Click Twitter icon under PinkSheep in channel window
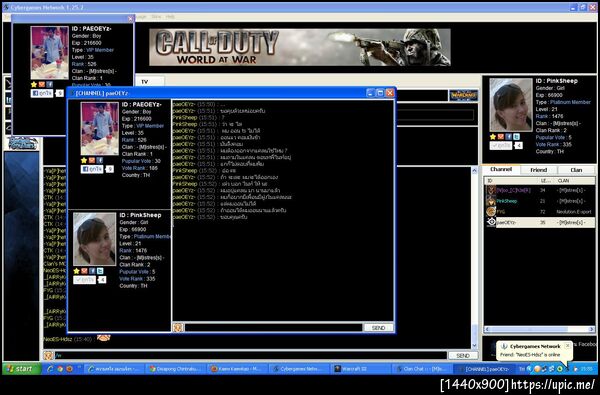Screen dimensions: 600x395 pyautogui.click(x=100, y=271)
